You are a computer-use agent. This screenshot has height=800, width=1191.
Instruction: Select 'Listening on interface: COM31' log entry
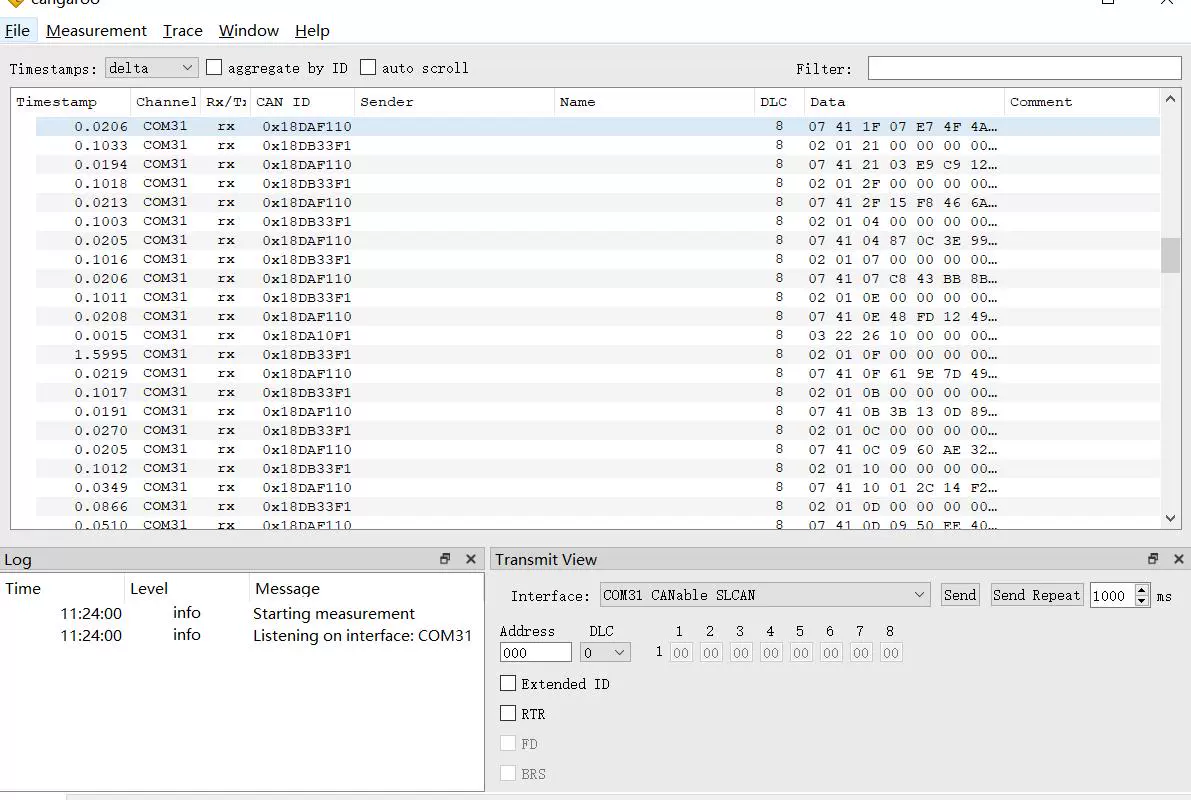(x=242, y=635)
